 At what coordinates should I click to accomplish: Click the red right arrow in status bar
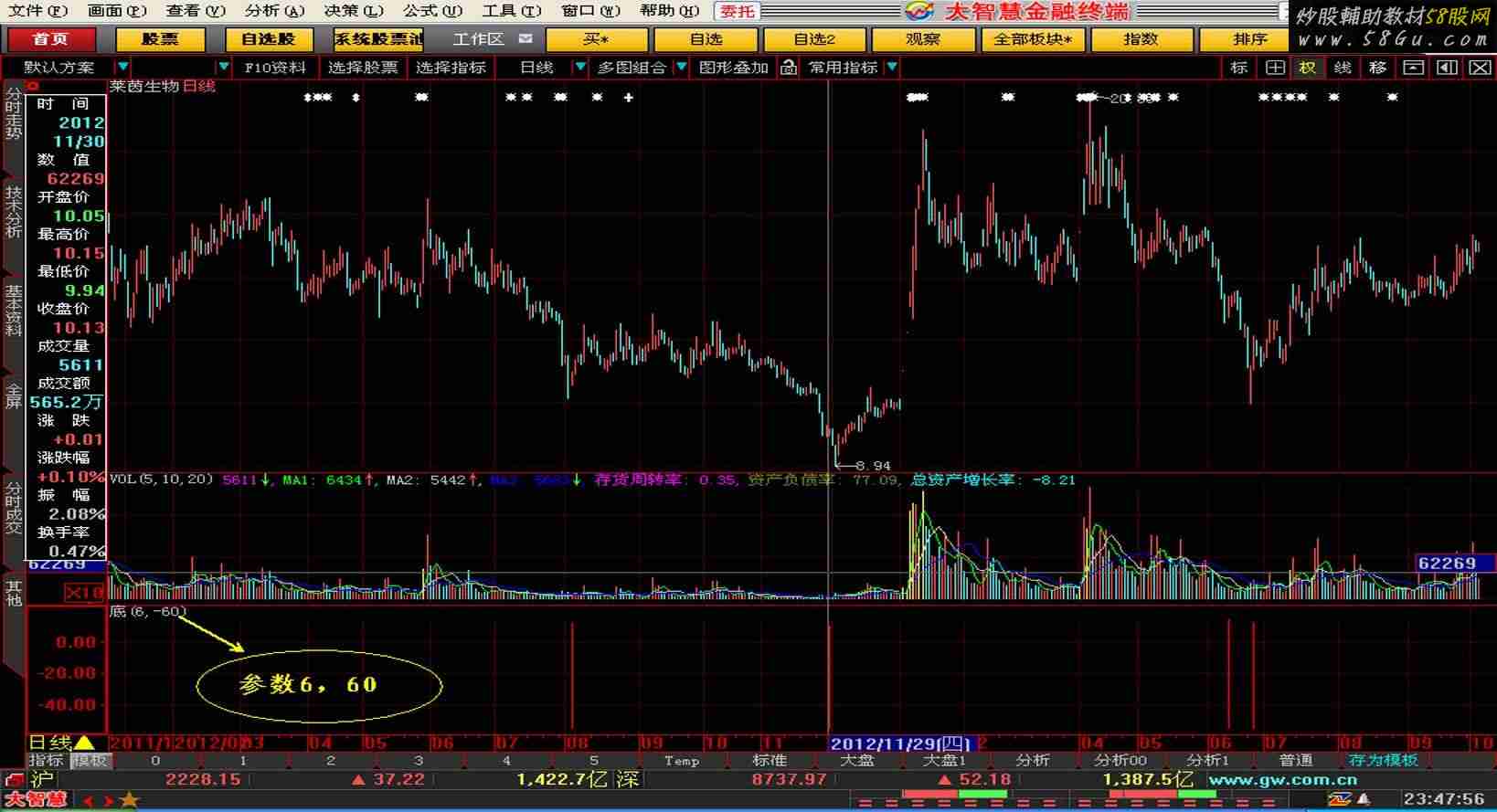point(110,801)
